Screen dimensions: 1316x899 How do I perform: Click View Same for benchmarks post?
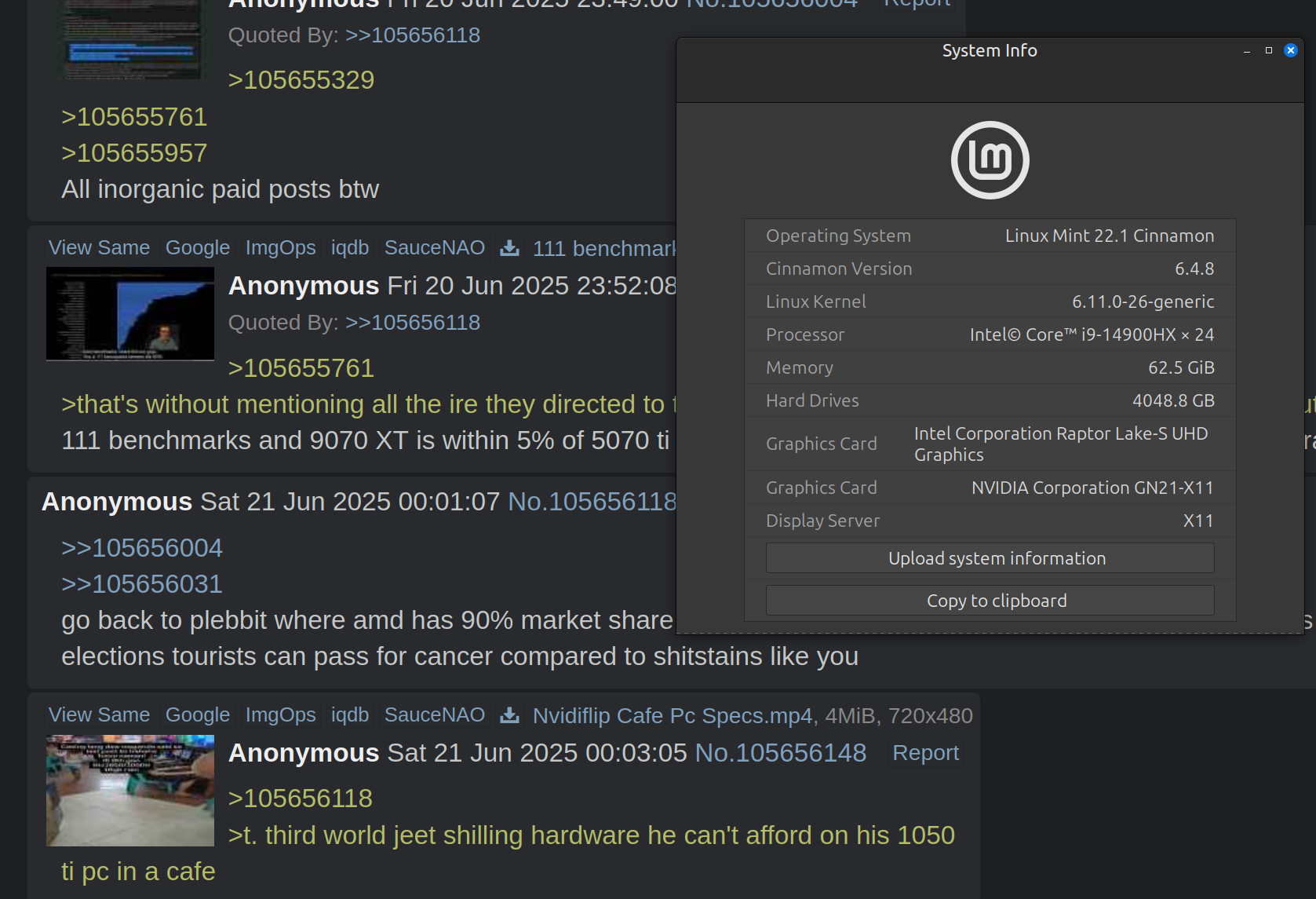click(x=99, y=248)
